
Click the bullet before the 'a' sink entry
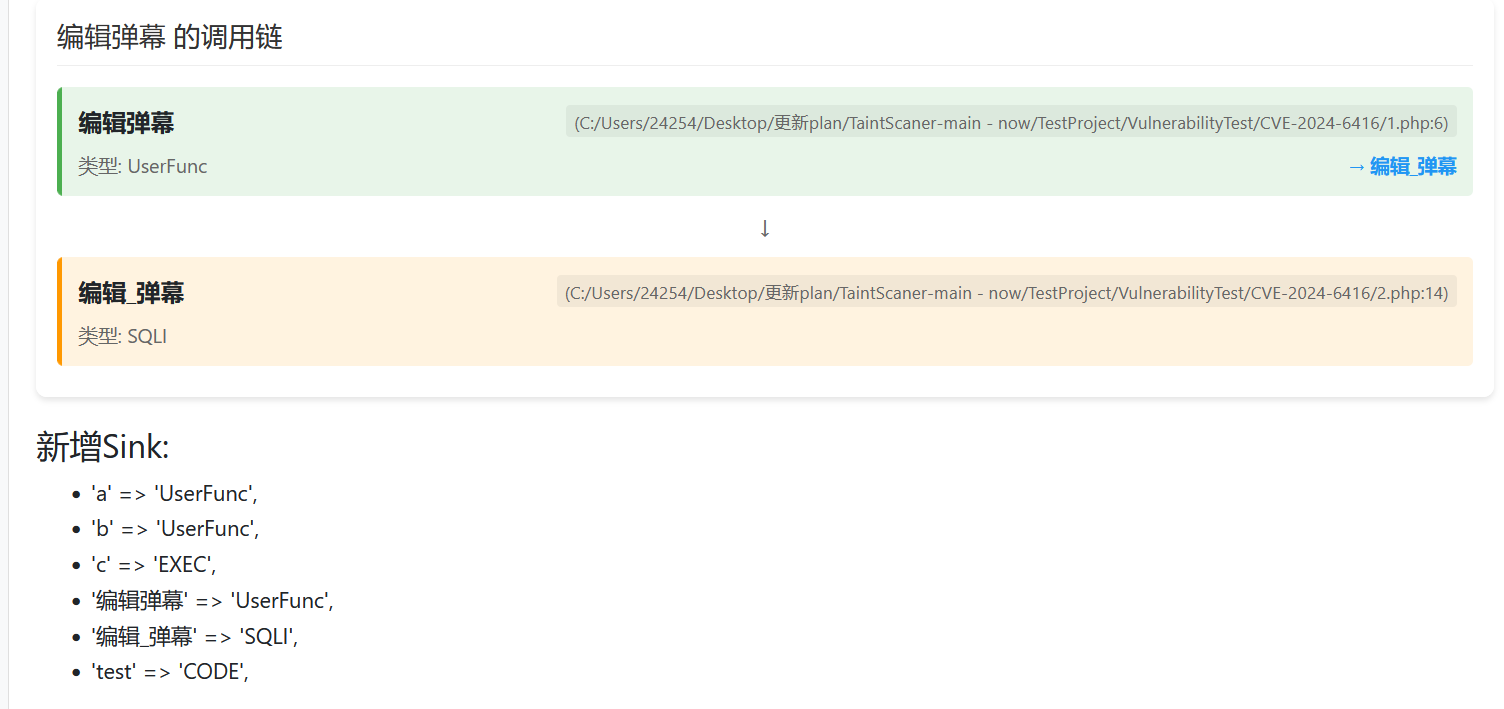[76, 494]
